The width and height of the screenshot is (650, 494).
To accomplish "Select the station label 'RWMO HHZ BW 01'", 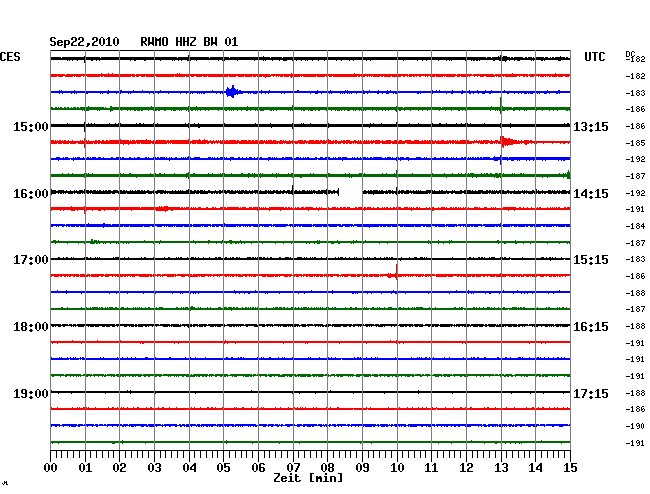I will [189, 42].
